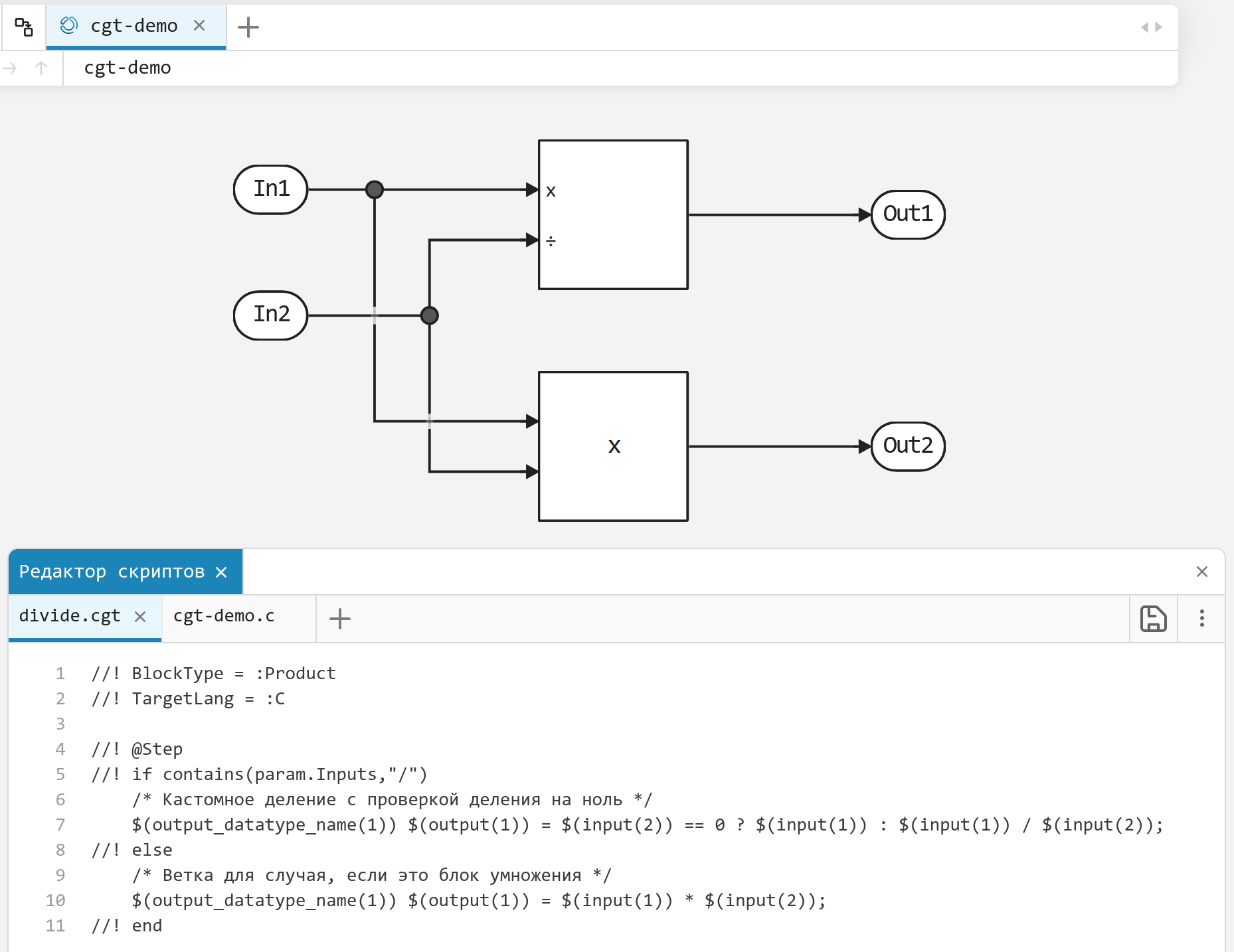Save the script with the floppy icon
Viewport: 1234px width, 952px height.
(x=1154, y=619)
